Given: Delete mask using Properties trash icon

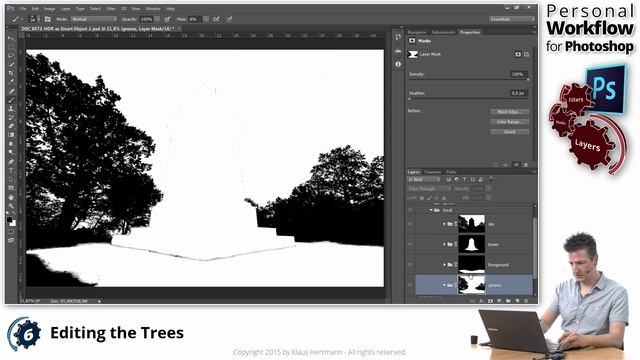Looking at the screenshot, I should (526, 165).
